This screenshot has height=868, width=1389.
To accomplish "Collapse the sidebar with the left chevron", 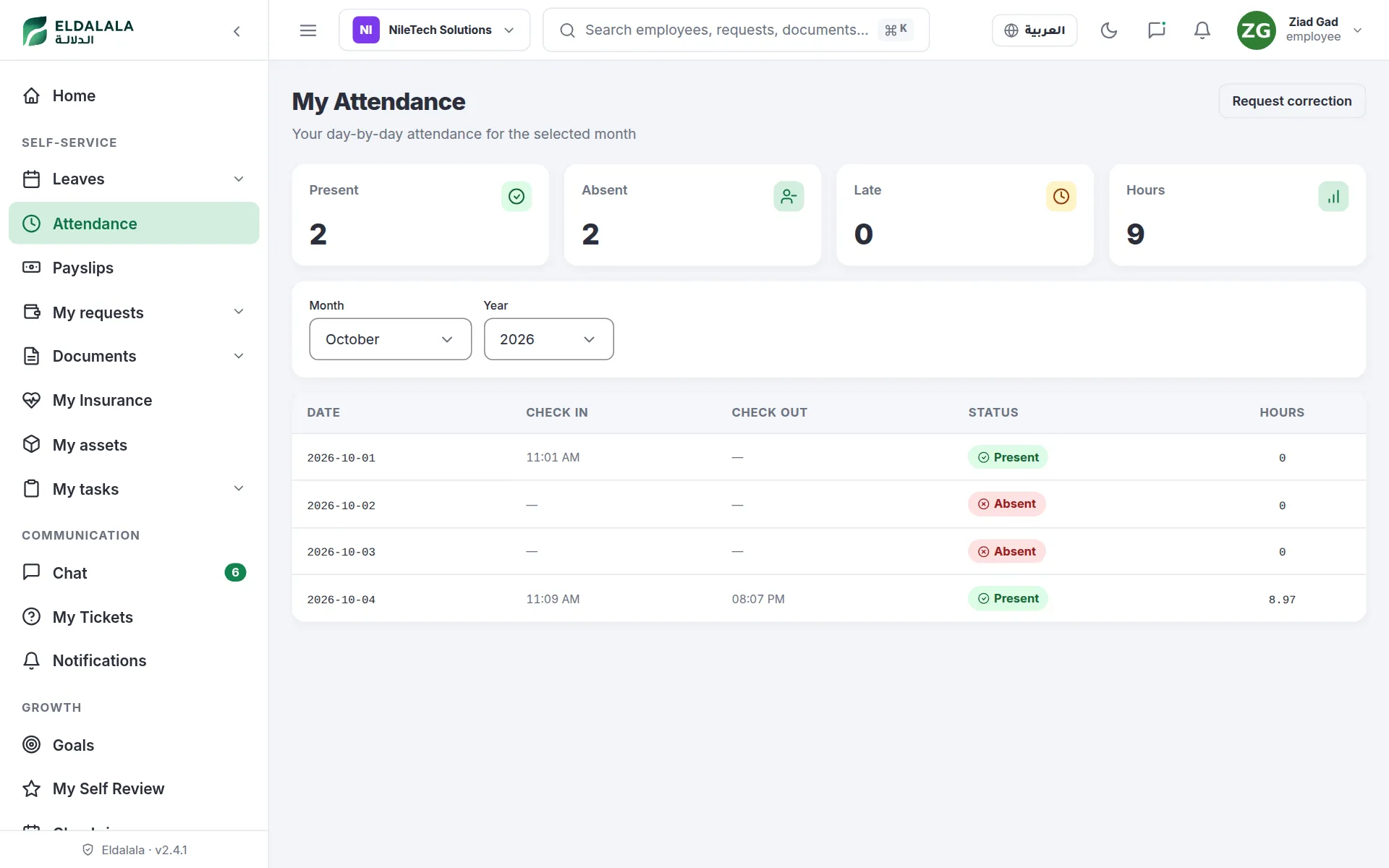I will (x=237, y=31).
